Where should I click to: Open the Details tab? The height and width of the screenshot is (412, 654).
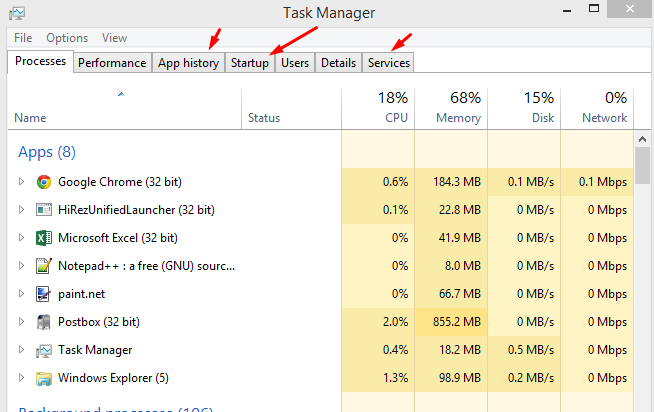pos(338,63)
